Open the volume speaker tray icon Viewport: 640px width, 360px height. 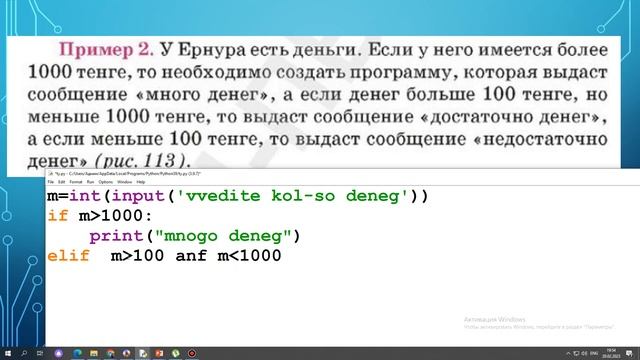coord(584,353)
